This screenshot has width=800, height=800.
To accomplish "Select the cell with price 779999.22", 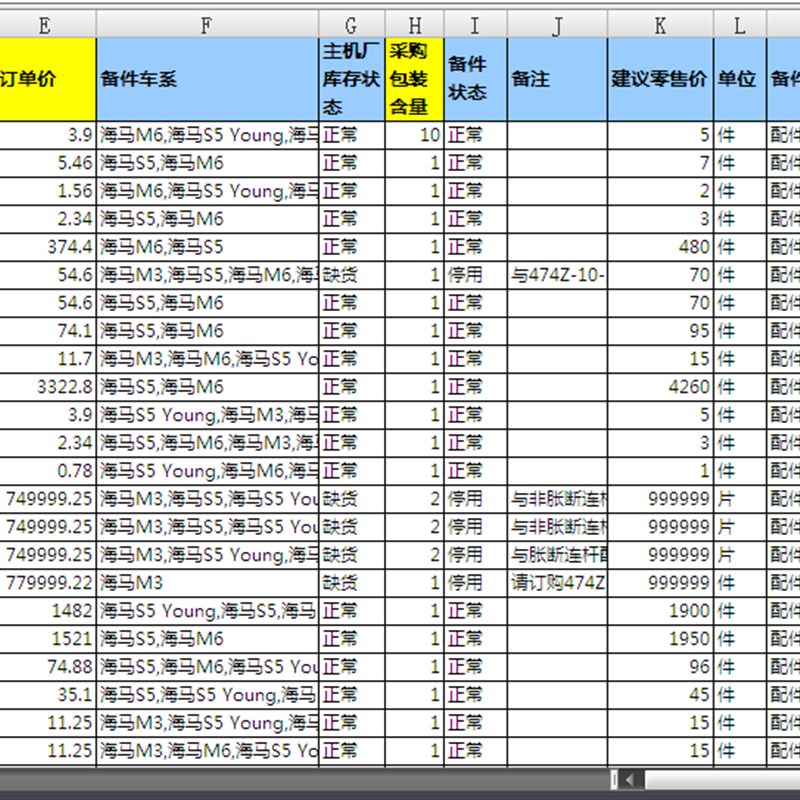I will 47,583.
